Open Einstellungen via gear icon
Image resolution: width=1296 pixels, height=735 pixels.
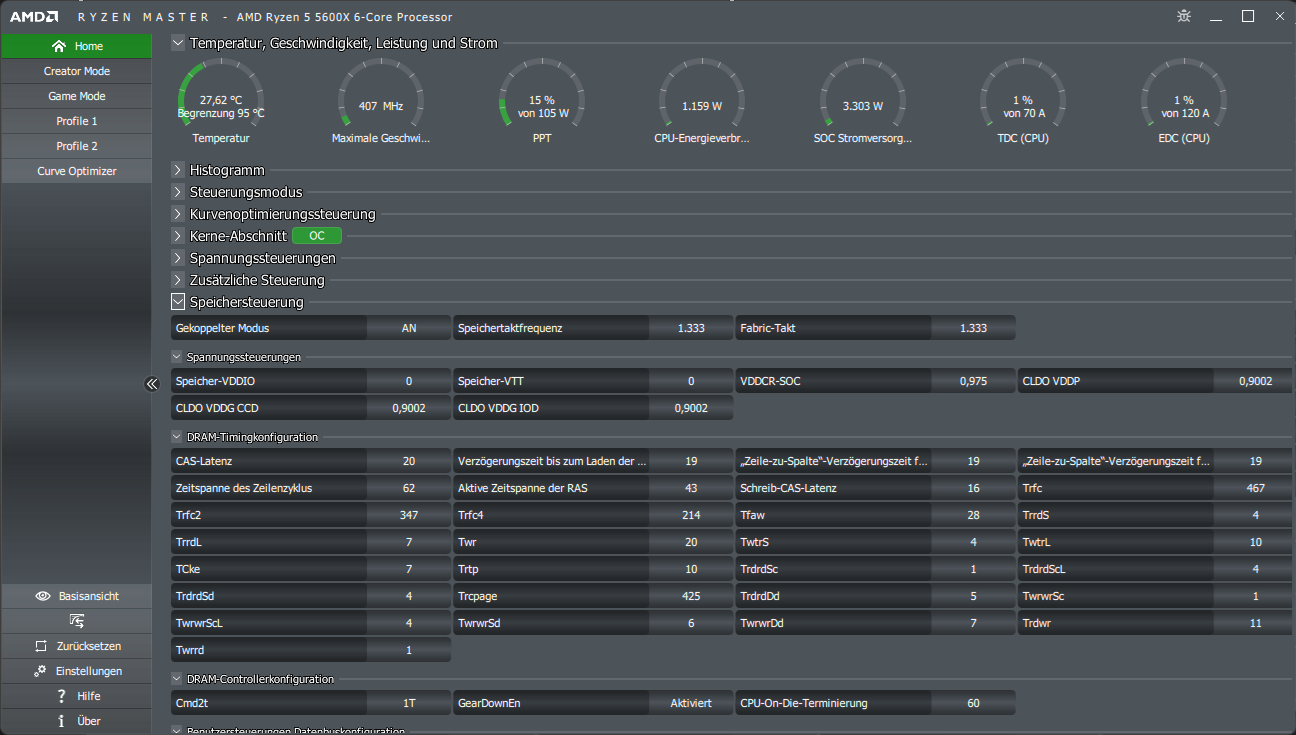(x=40, y=671)
